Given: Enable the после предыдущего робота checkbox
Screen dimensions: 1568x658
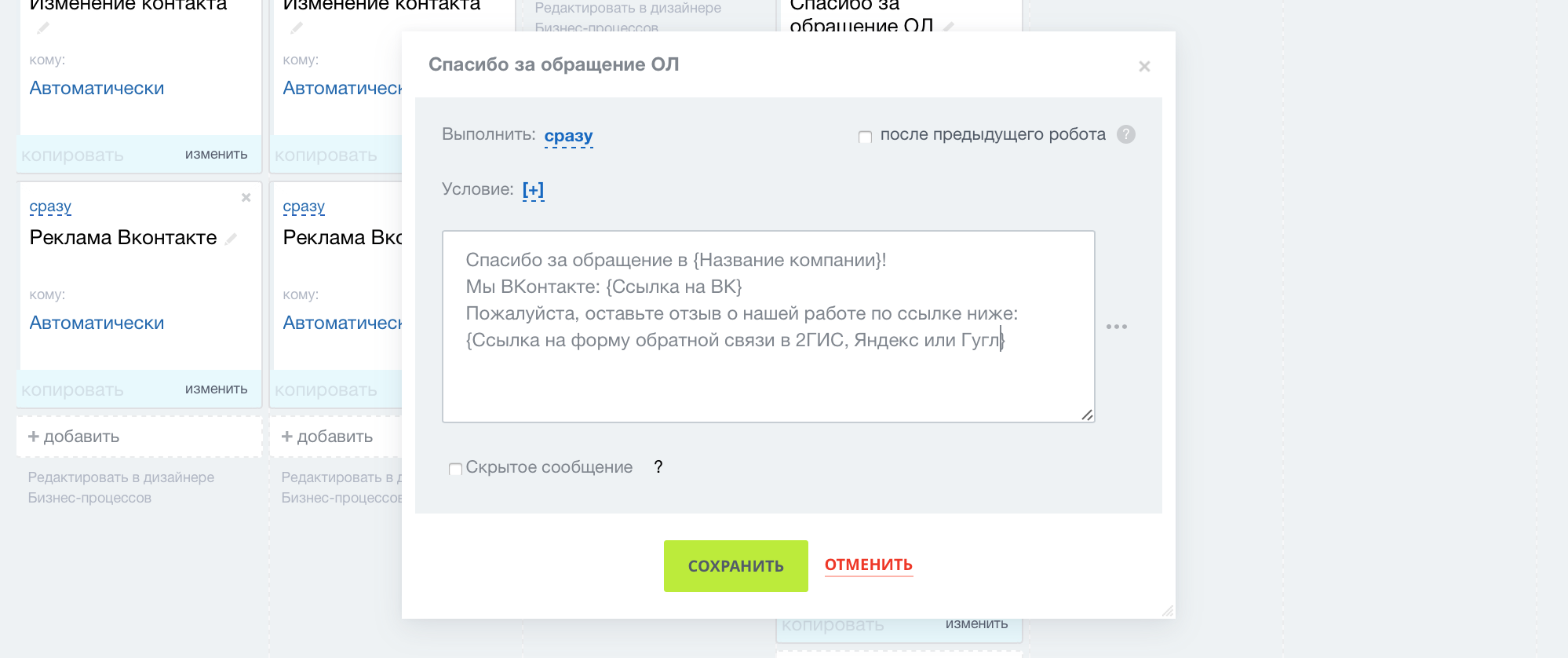Looking at the screenshot, I should [865, 137].
